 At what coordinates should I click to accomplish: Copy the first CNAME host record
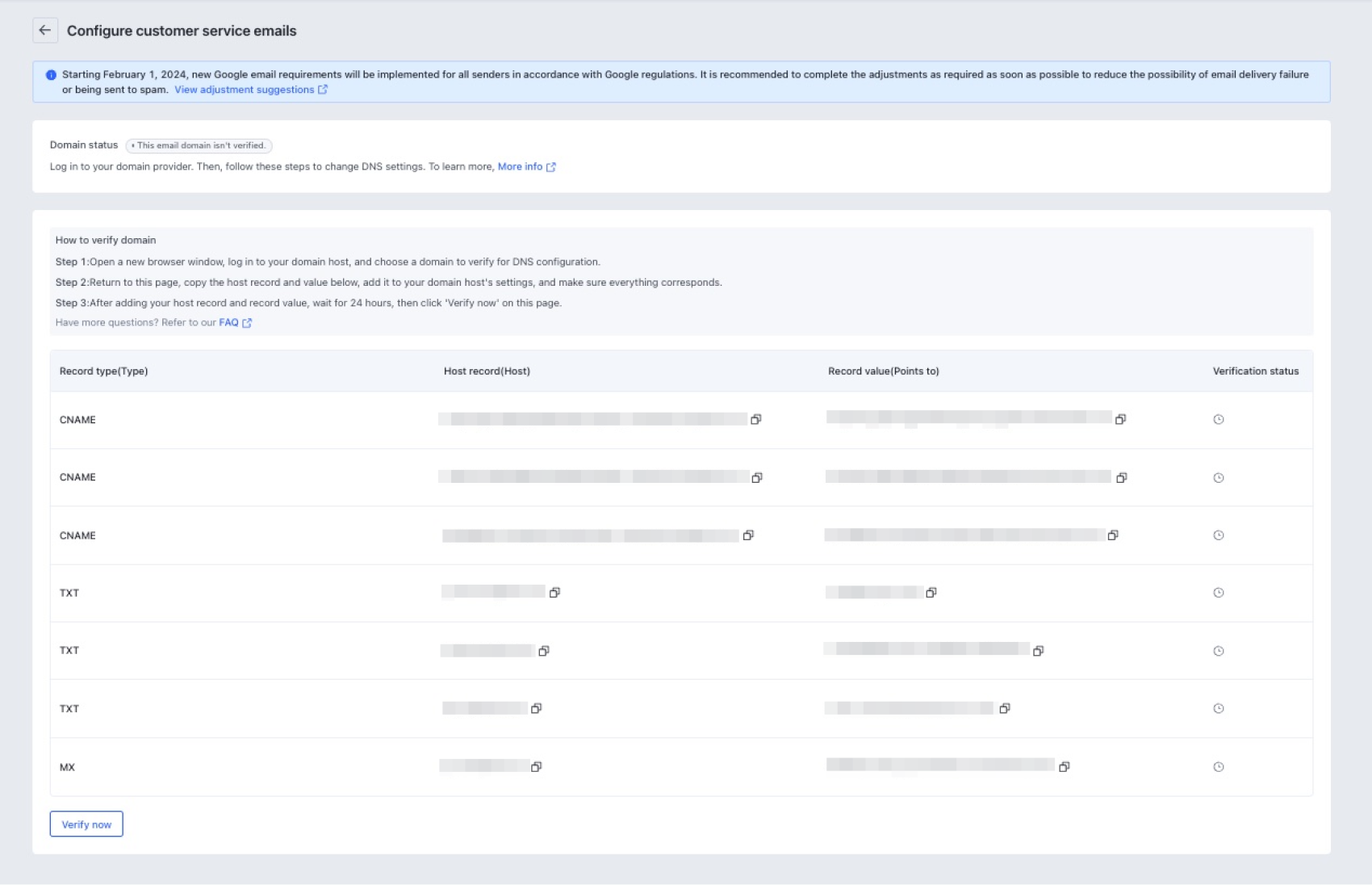coord(755,419)
